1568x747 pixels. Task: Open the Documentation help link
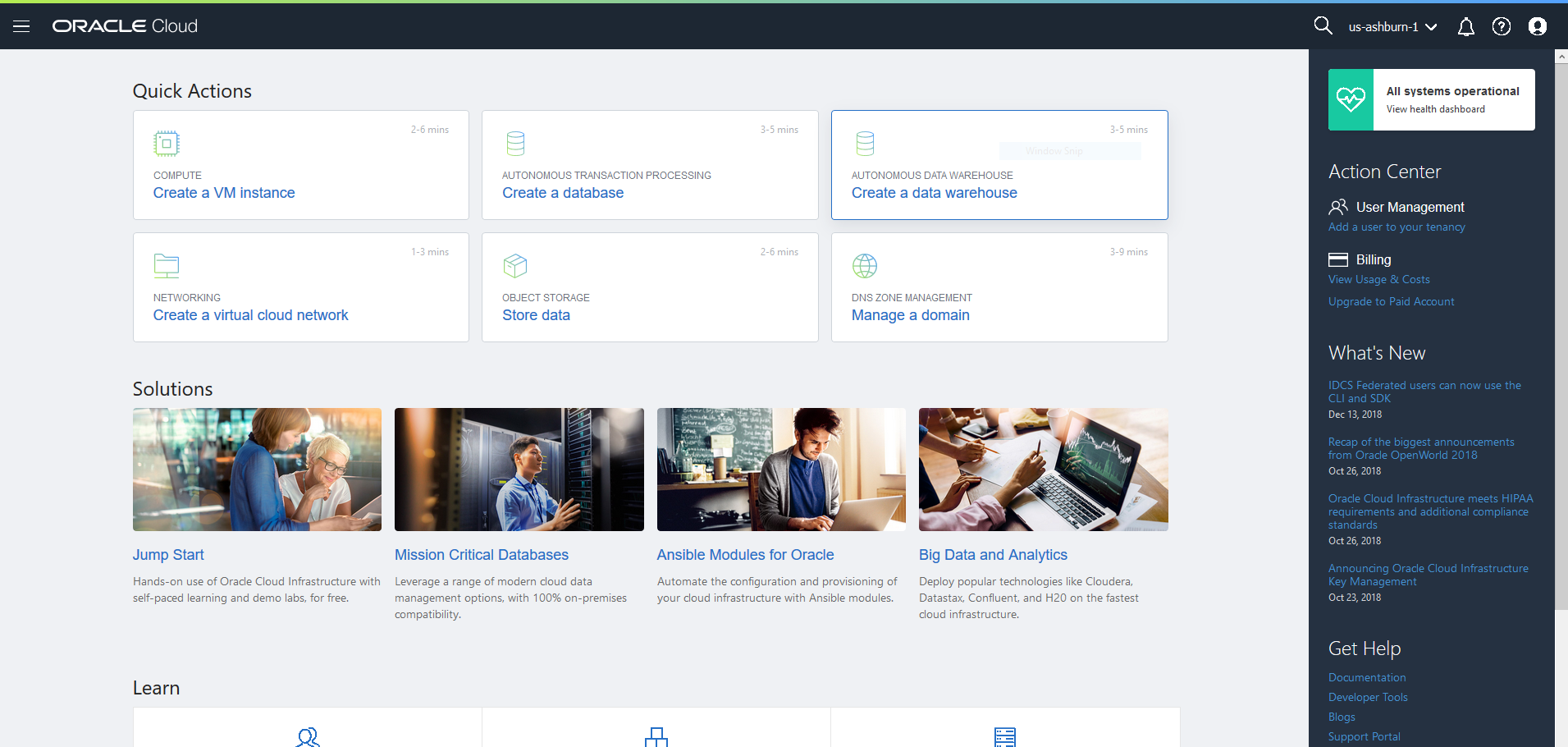(1367, 678)
